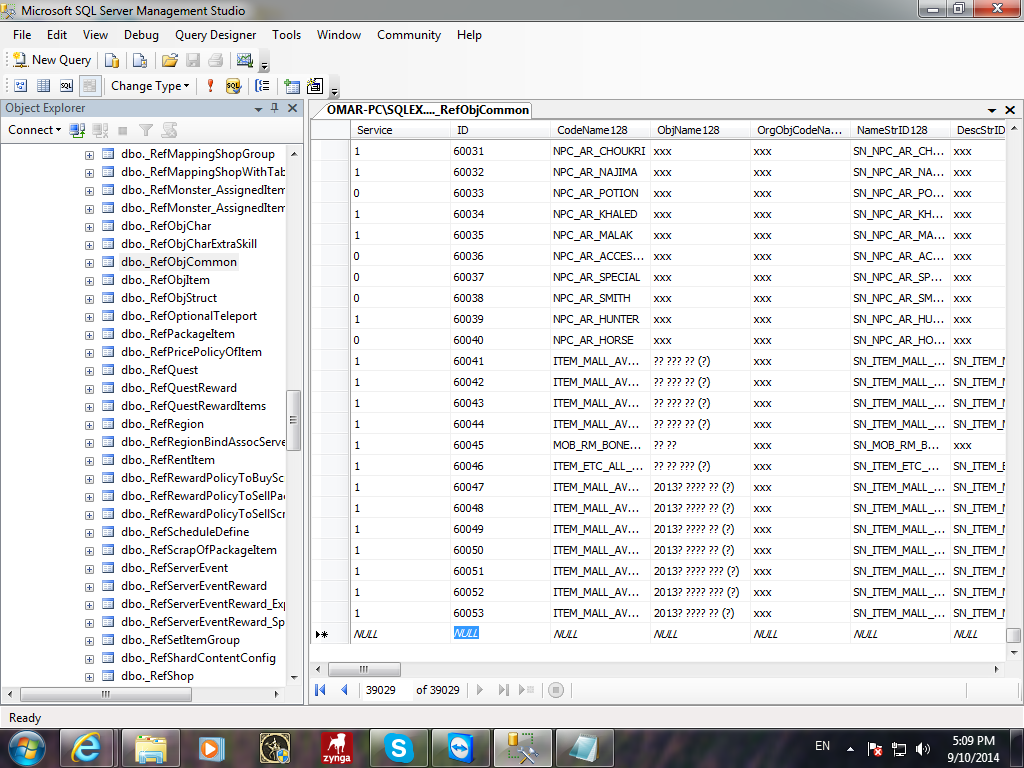
Task: Expand the dbo._RefQuest table node
Action: [x=89, y=371]
